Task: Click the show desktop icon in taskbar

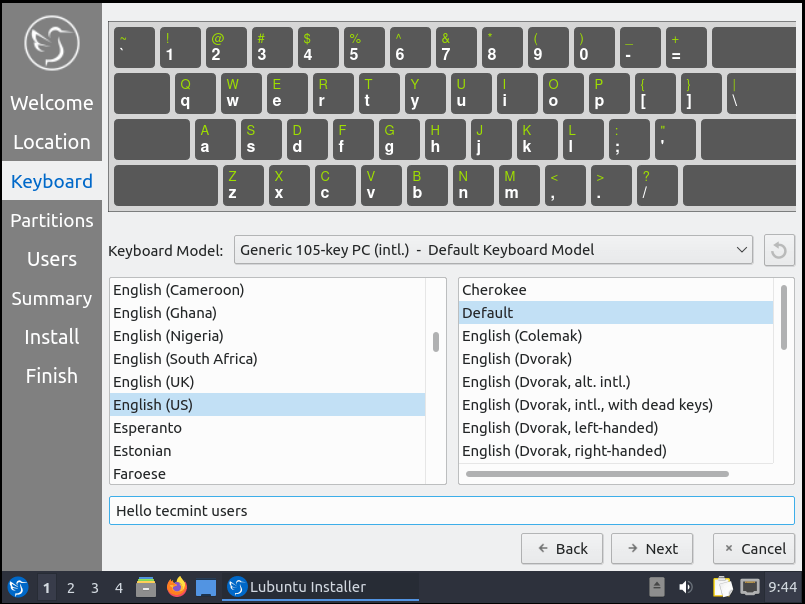Action: [x=206, y=588]
